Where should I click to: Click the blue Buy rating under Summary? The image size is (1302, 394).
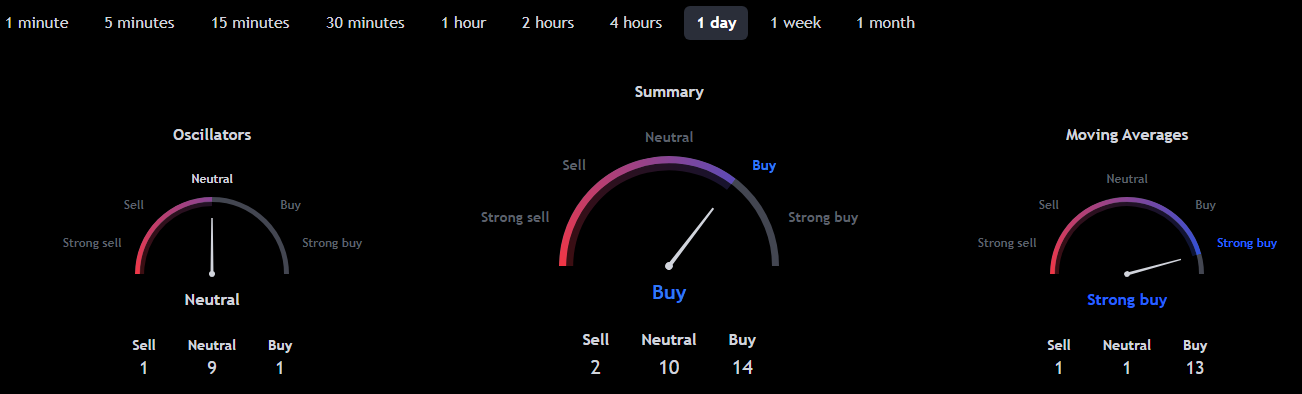(669, 292)
